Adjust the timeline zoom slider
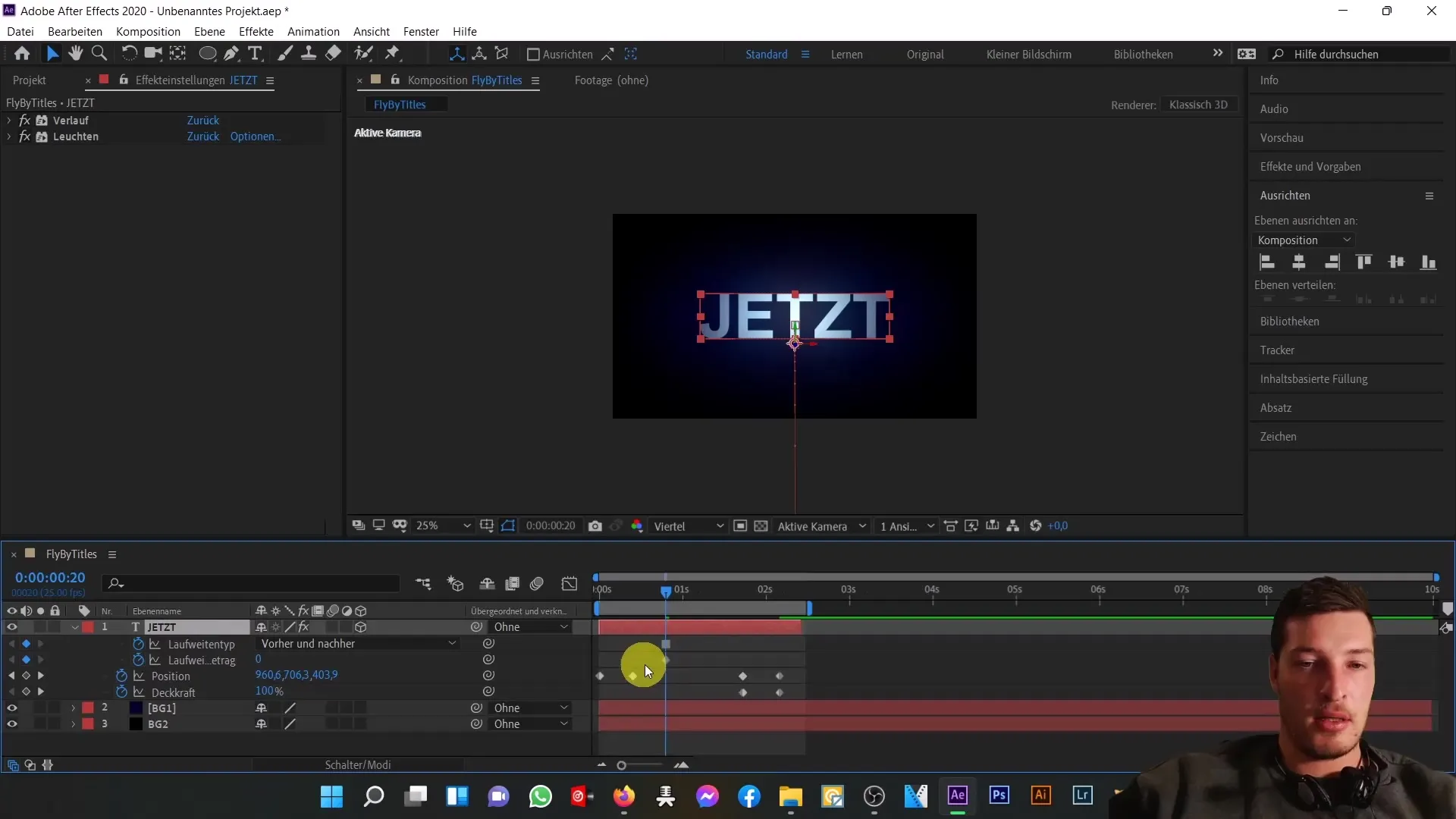Screen dimensions: 1456x819 click(622, 765)
